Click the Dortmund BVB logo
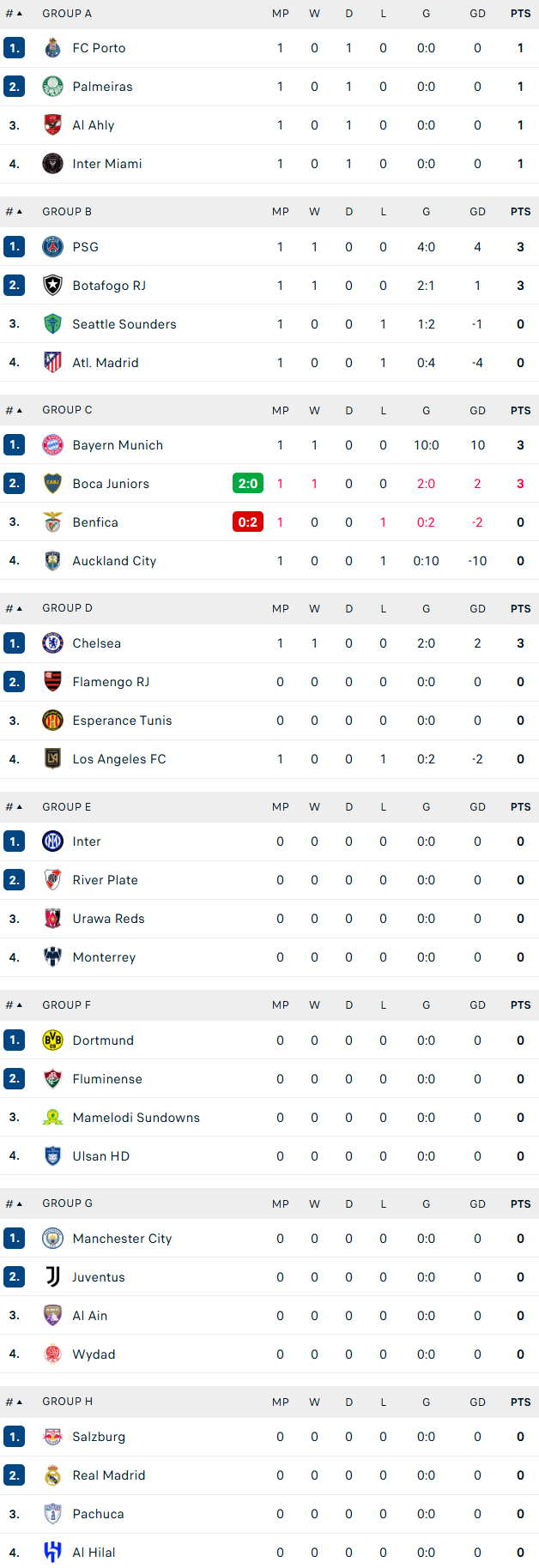 click(x=52, y=1040)
